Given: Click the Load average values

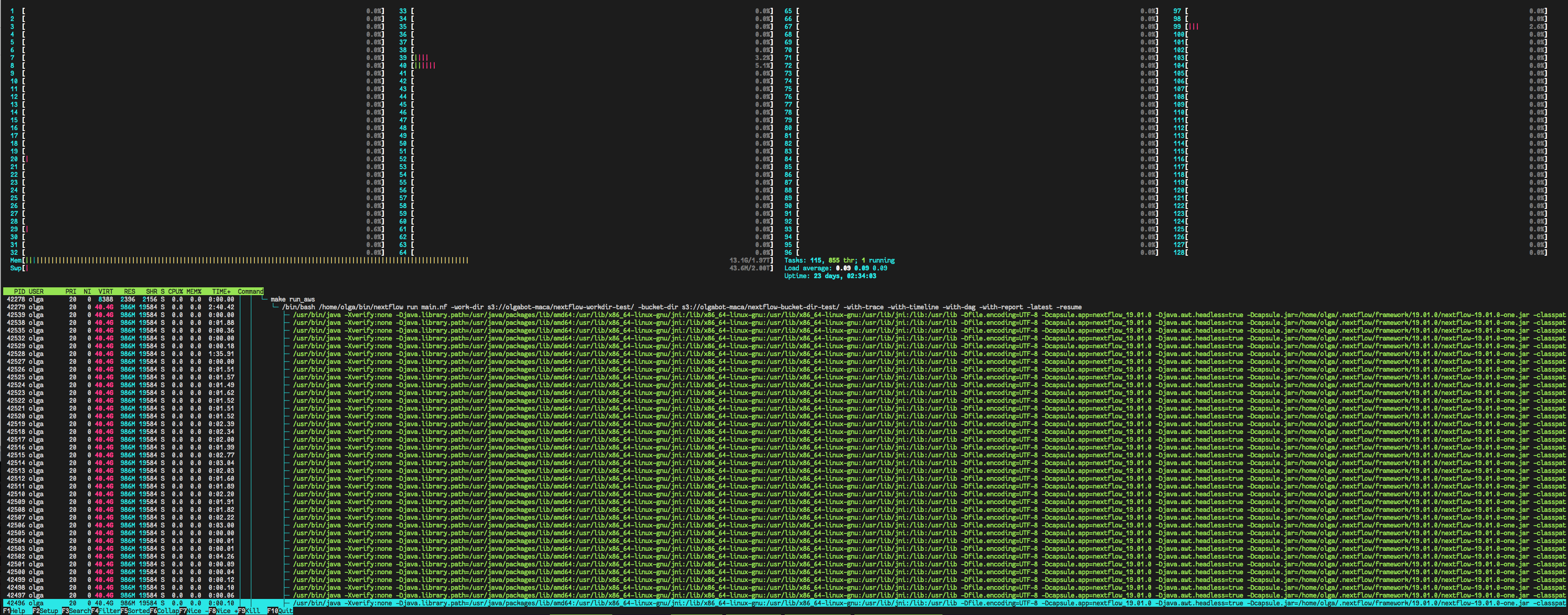Looking at the screenshot, I should (861, 268).
